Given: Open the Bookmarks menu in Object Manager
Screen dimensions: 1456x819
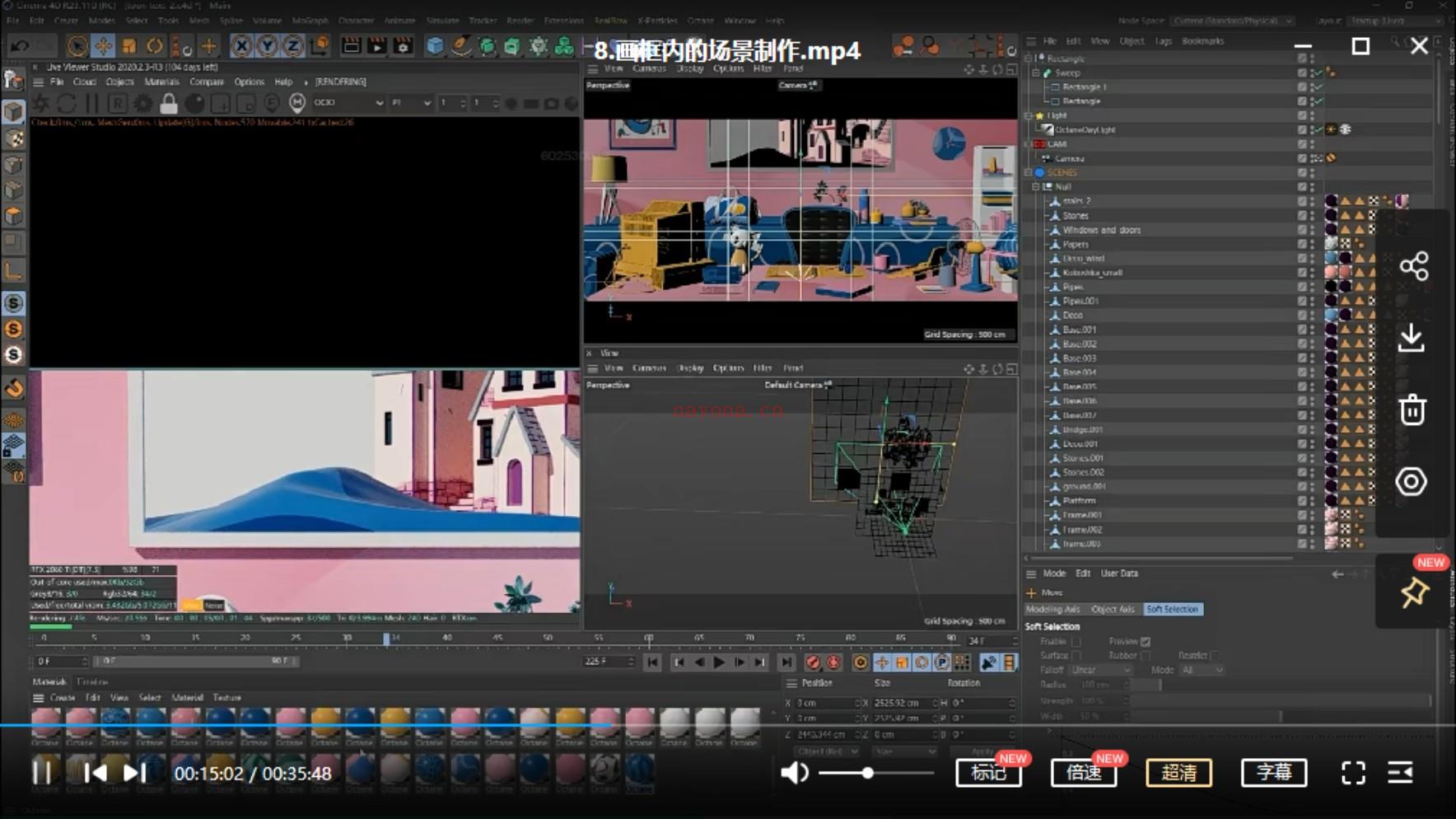Looking at the screenshot, I should pos(1202,40).
